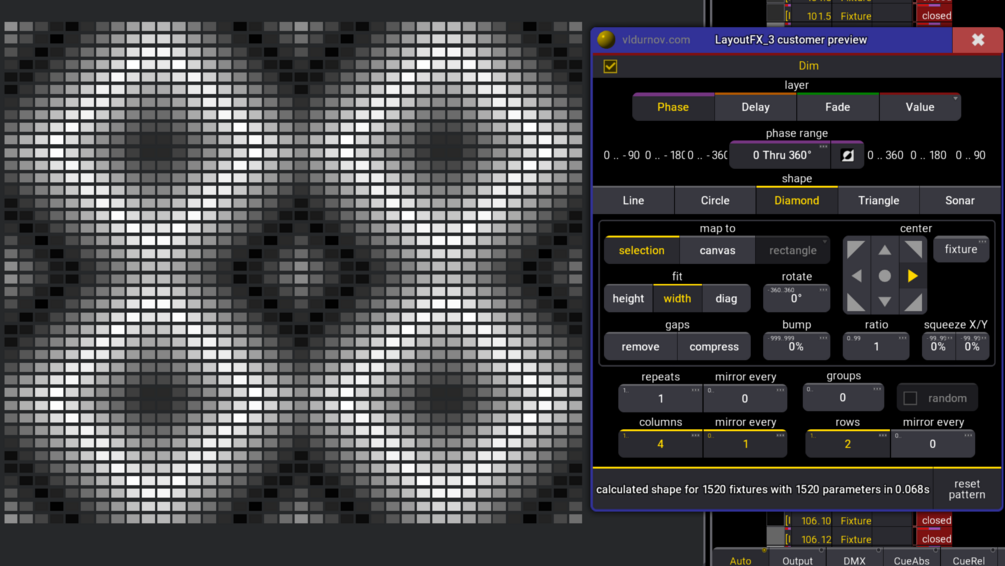This screenshot has height=566, width=1005.
Task: Set center to bottom-right corner arrow
Action: tap(913, 301)
